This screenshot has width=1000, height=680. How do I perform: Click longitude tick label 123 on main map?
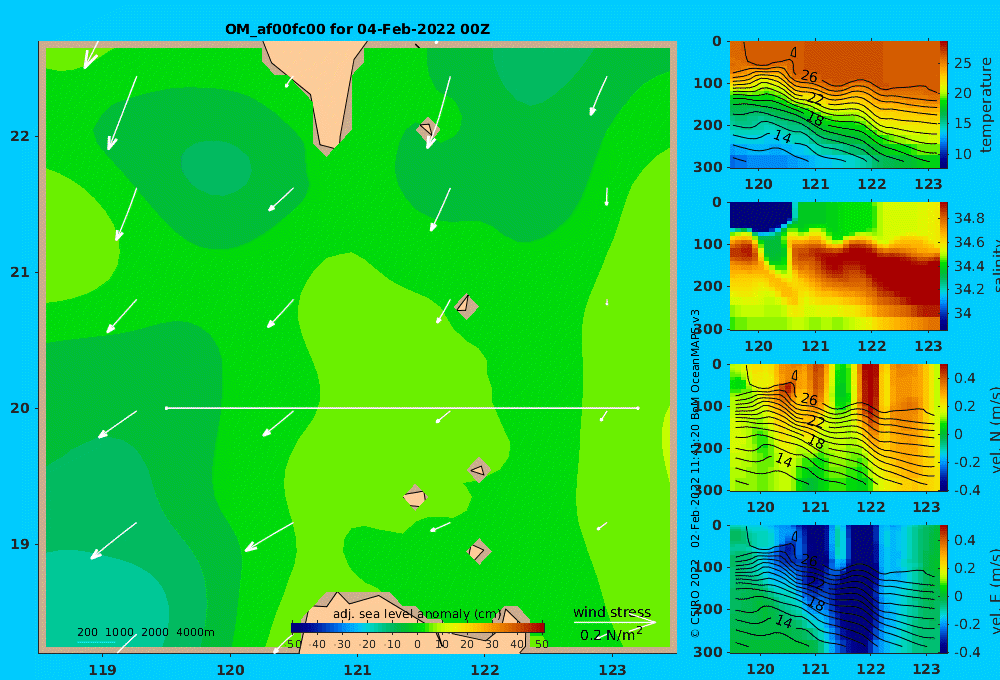point(613,670)
